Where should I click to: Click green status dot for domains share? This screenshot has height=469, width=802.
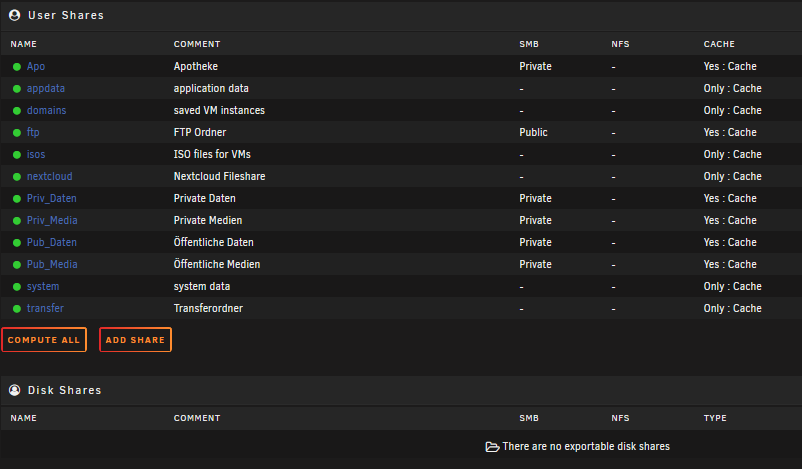pyautogui.click(x=17, y=110)
